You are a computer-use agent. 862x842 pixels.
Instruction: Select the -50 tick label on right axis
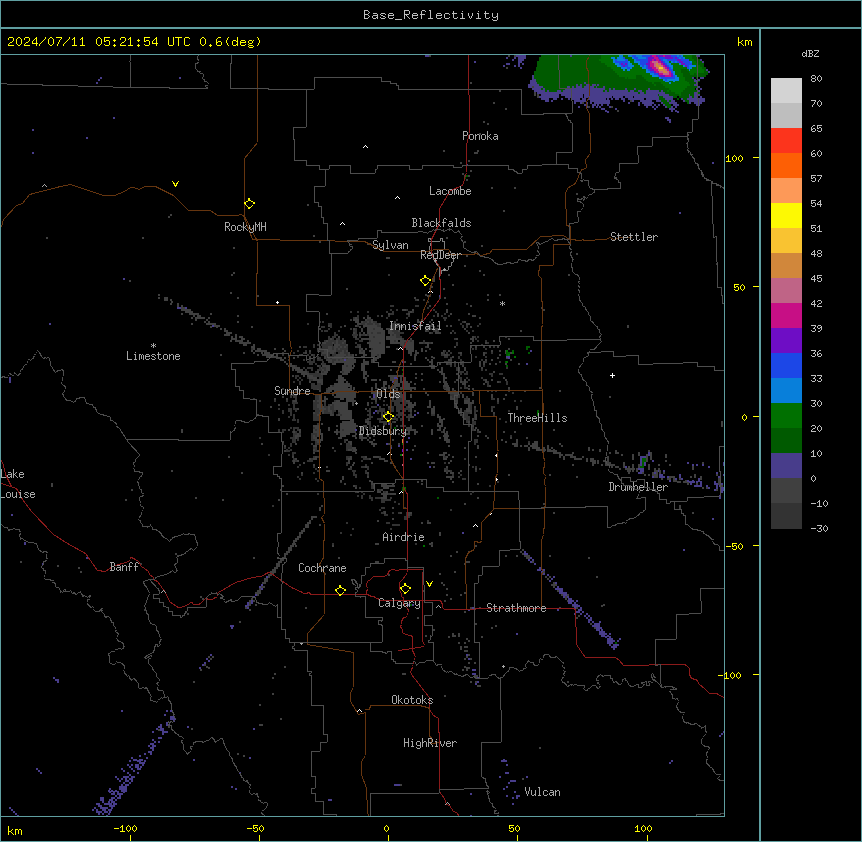pos(733,546)
